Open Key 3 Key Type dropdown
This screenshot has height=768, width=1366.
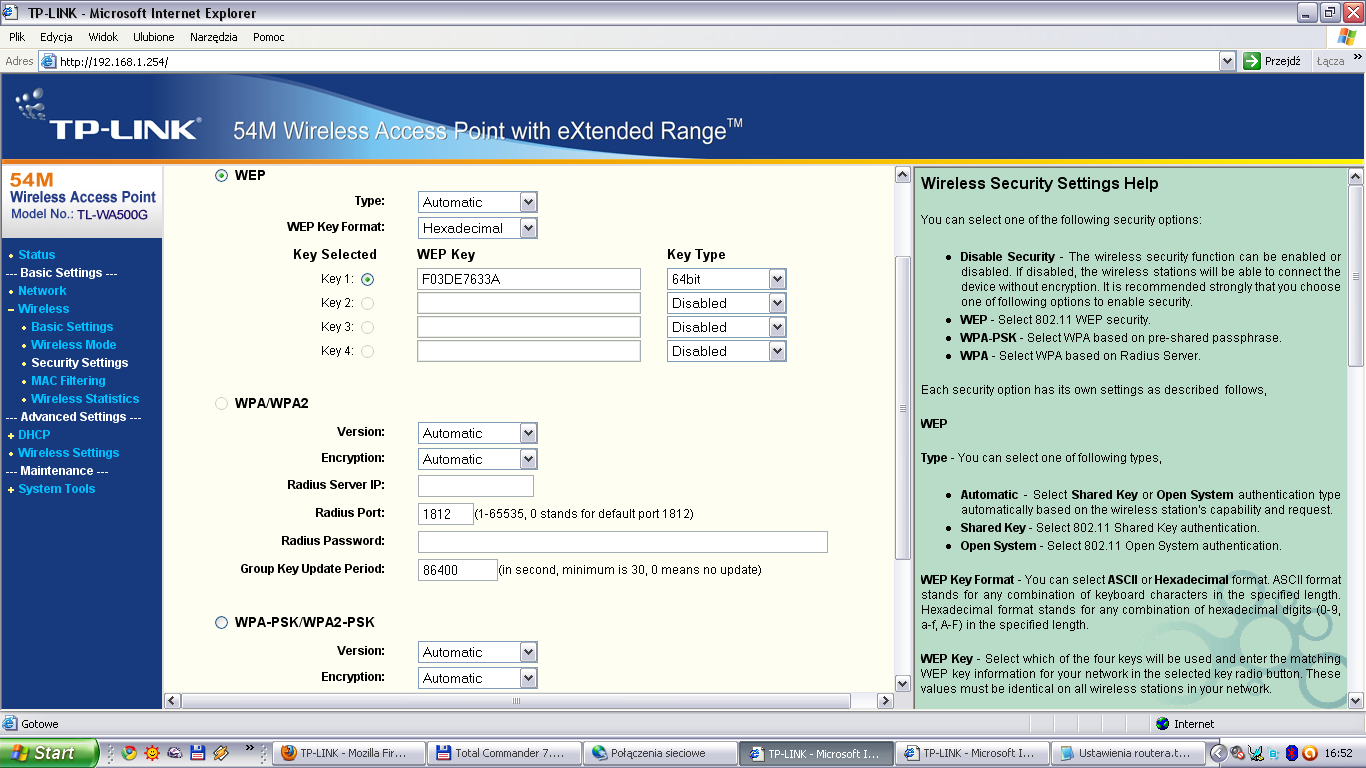pos(727,327)
